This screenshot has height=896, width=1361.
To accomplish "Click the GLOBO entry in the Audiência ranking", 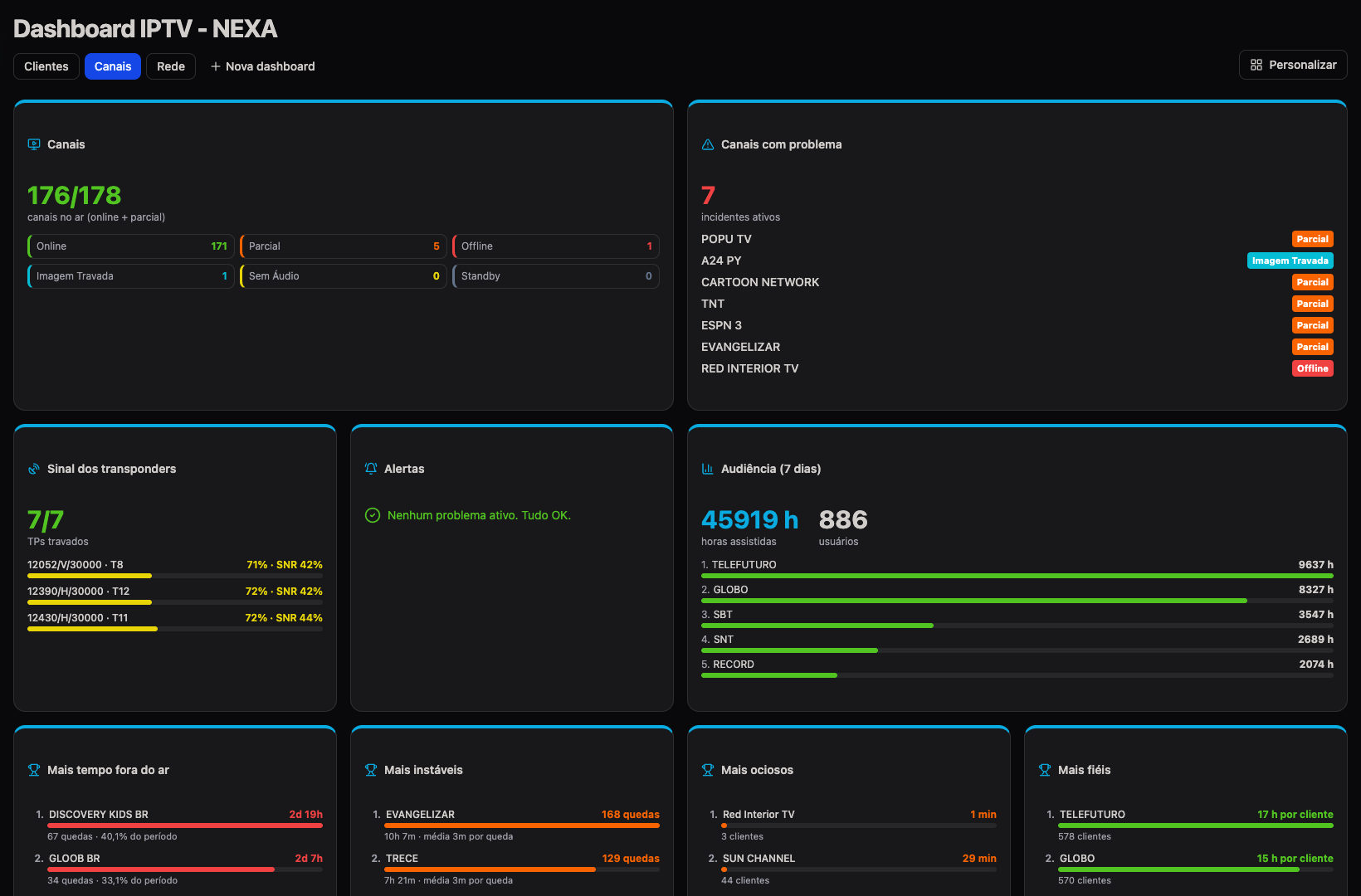I will (x=1017, y=595).
